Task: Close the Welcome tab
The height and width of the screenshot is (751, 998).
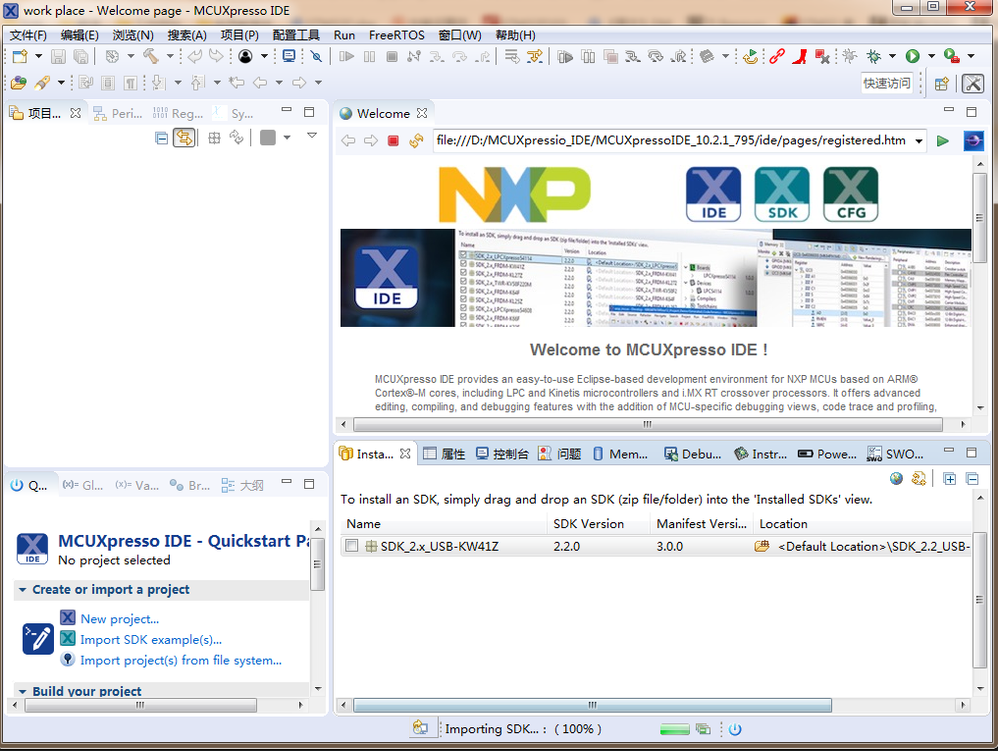Action: click(x=421, y=113)
